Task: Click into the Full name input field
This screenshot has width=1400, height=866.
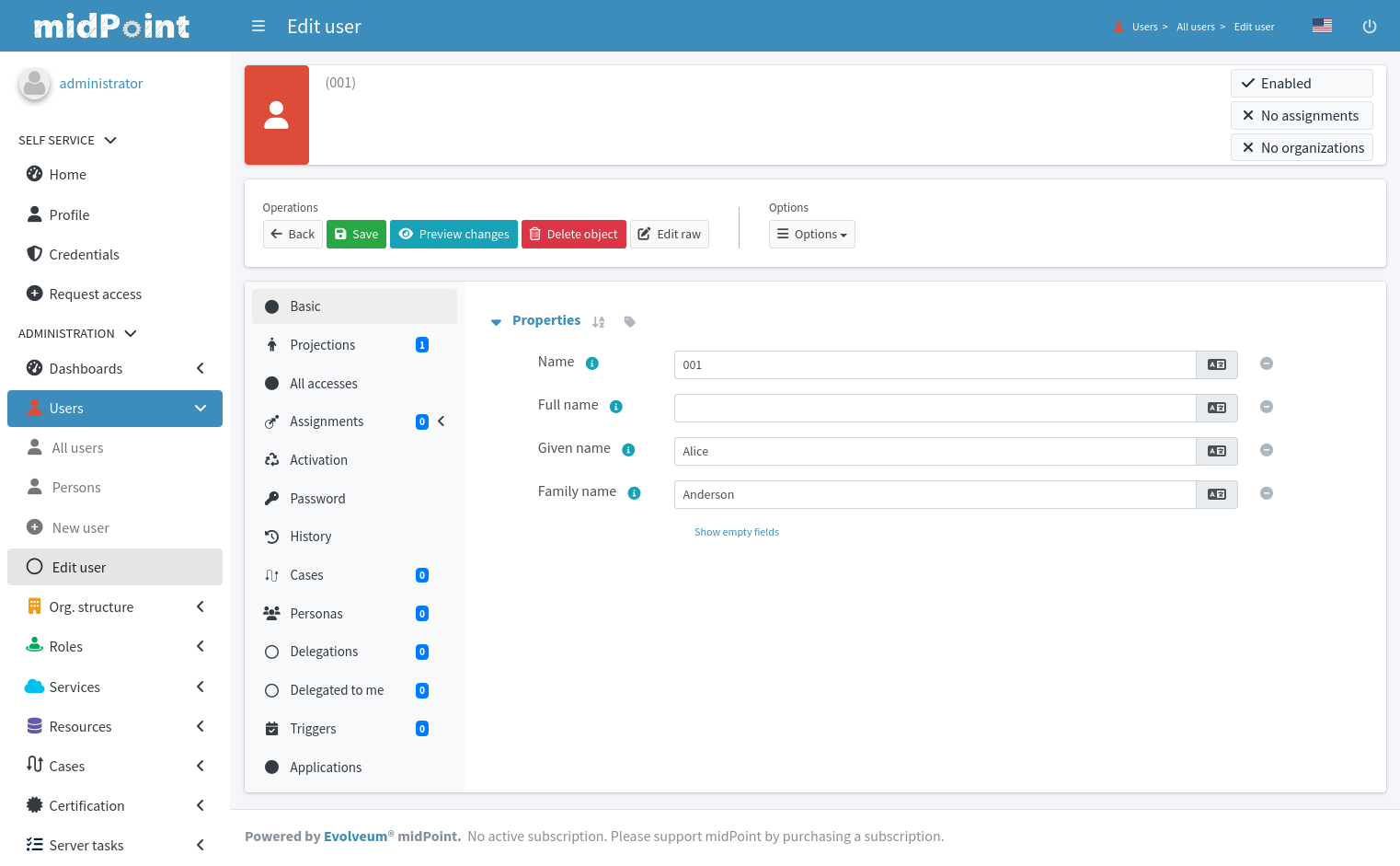Action: point(934,409)
